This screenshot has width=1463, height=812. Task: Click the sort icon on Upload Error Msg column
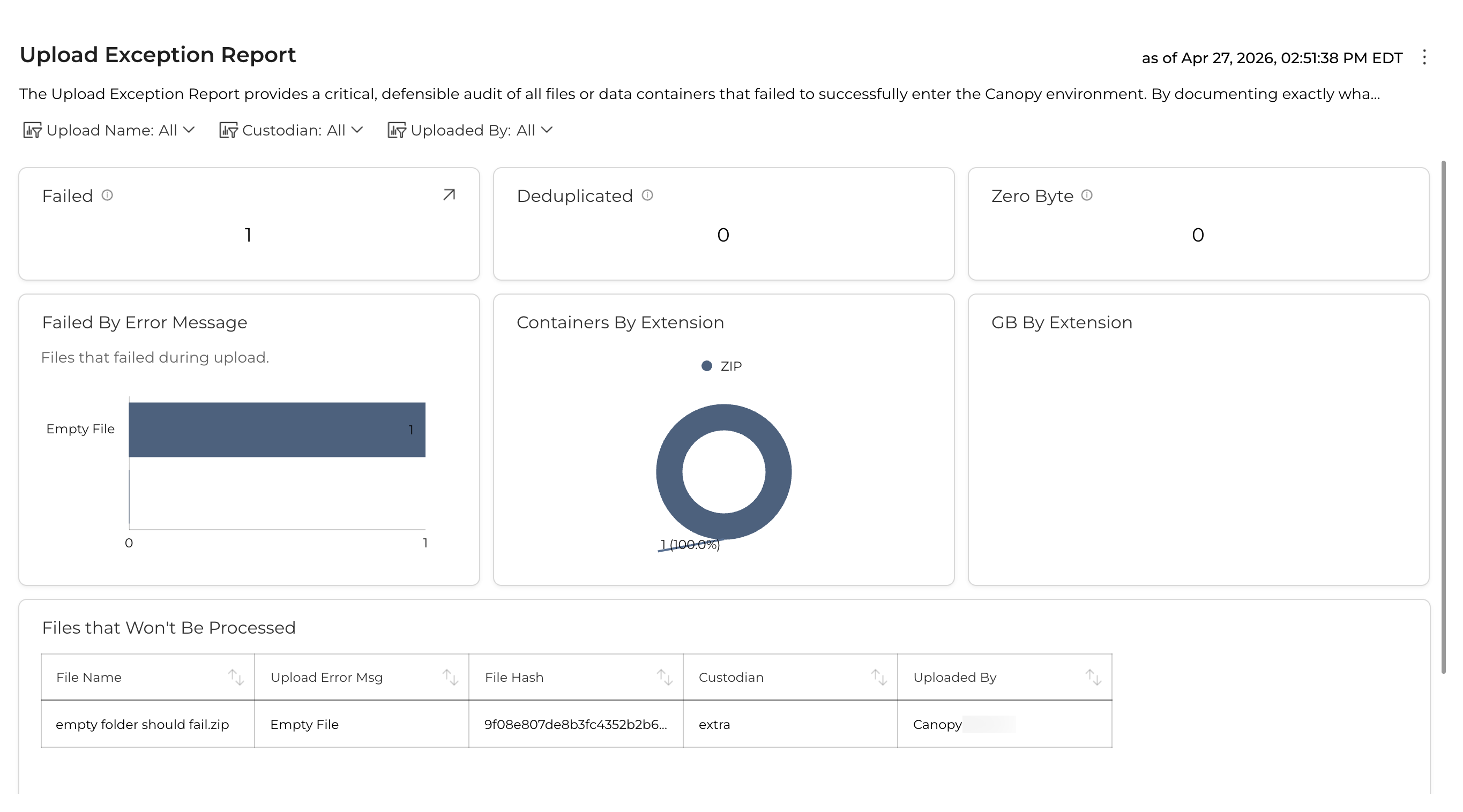tap(450, 676)
